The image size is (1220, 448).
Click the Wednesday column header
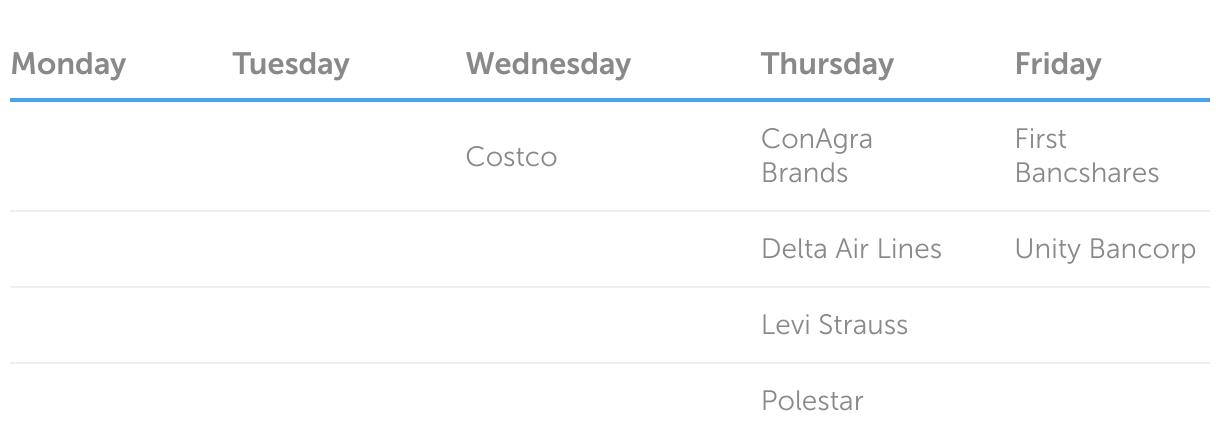click(548, 64)
